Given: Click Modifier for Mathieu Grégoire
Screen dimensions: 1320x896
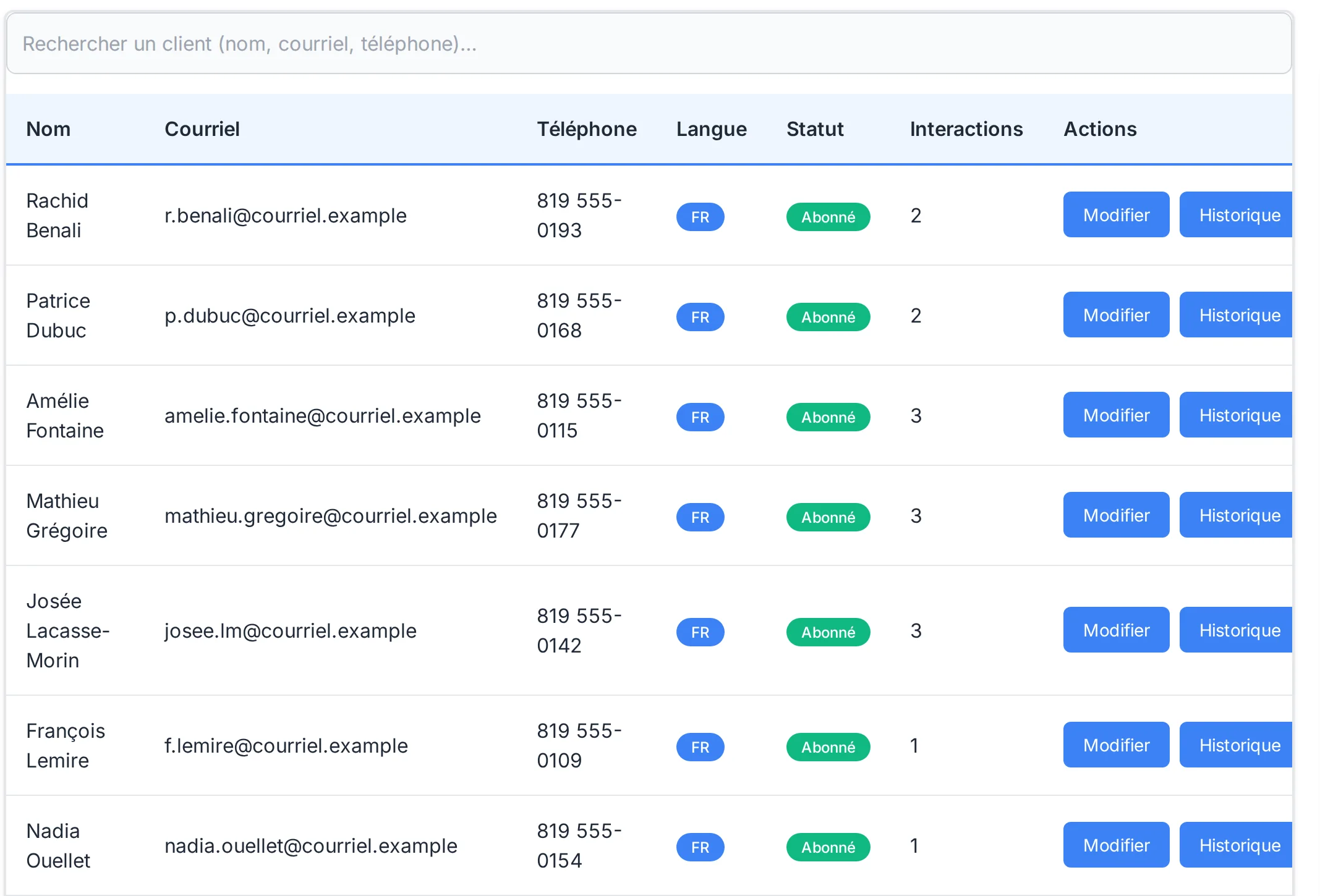Looking at the screenshot, I should pyautogui.click(x=1116, y=515).
